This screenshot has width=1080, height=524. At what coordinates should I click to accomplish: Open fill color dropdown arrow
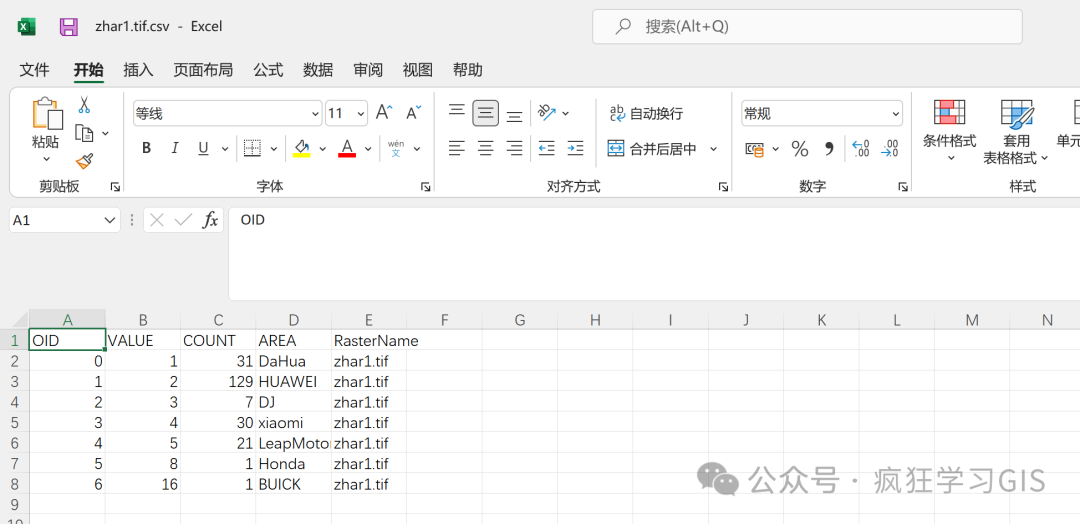[x=322, y=149]
